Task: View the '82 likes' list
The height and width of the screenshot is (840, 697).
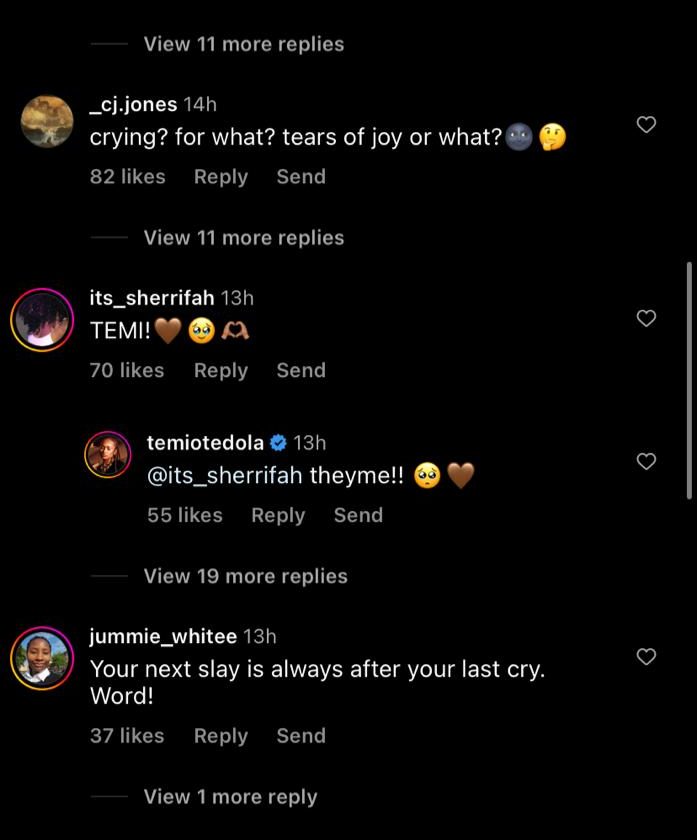Action: click(127, 177)
